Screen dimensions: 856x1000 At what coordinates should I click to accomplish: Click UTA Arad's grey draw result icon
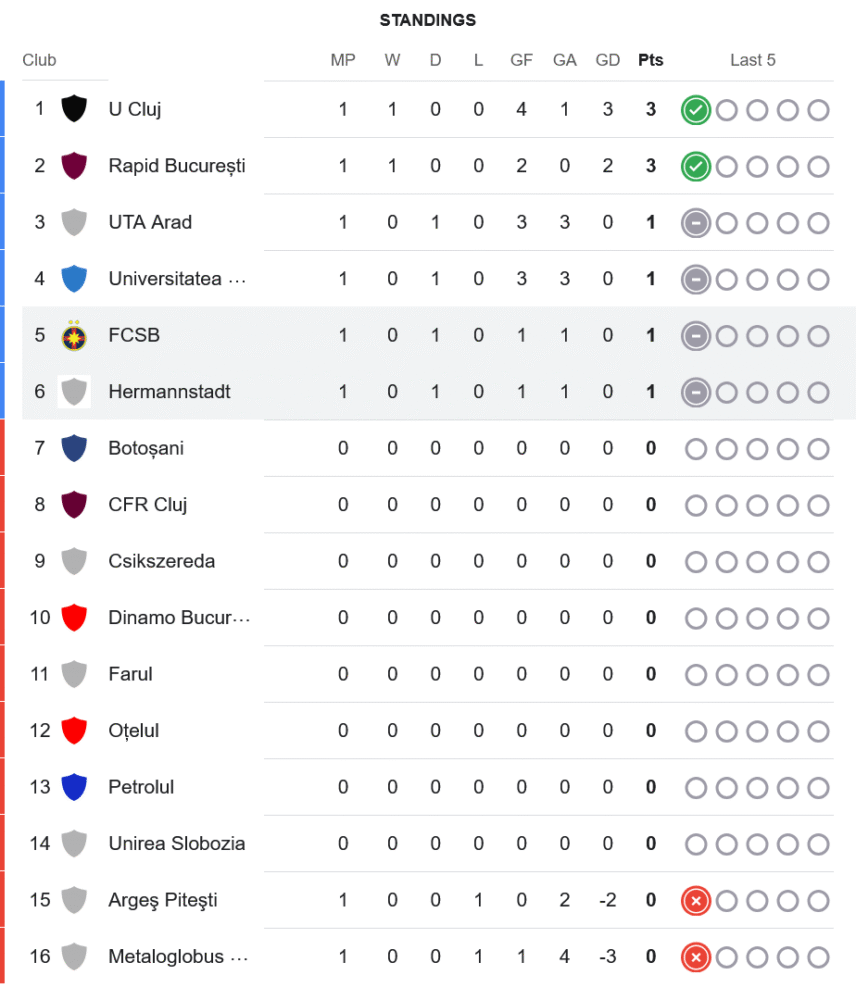(x=695, y=223)
